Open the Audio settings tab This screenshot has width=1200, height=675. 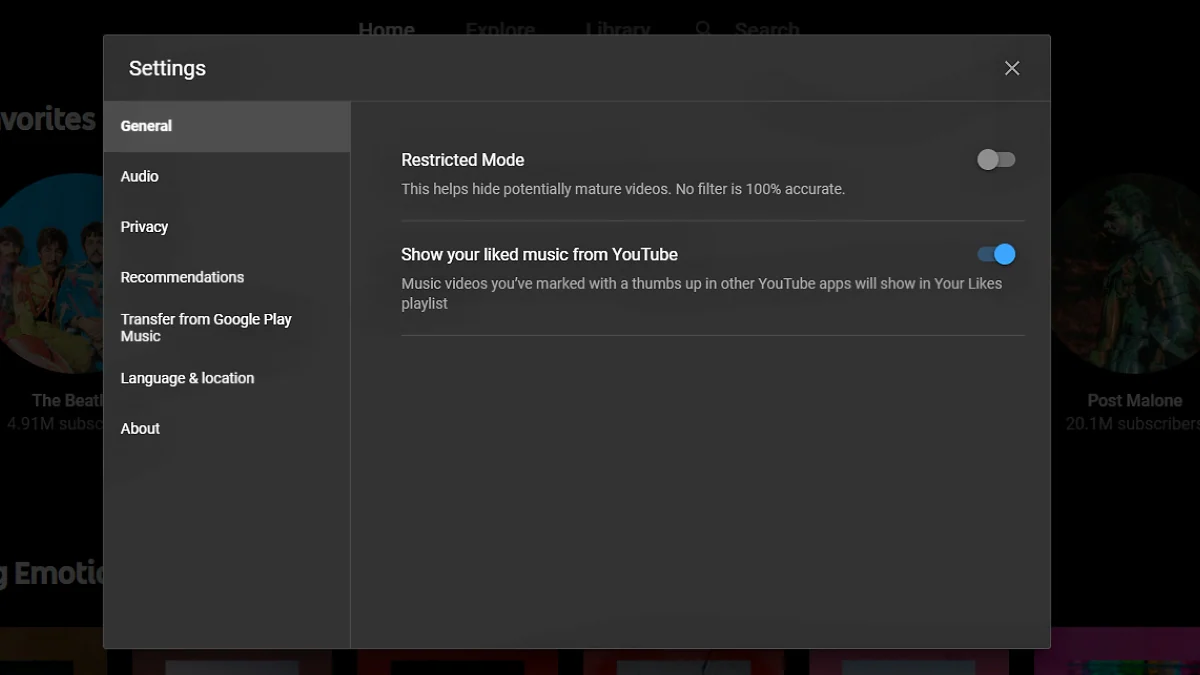coord(227,176)
